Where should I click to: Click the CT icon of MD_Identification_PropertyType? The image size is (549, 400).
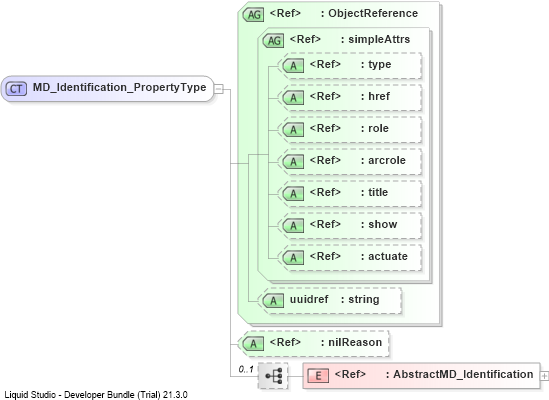coord(16,89)
